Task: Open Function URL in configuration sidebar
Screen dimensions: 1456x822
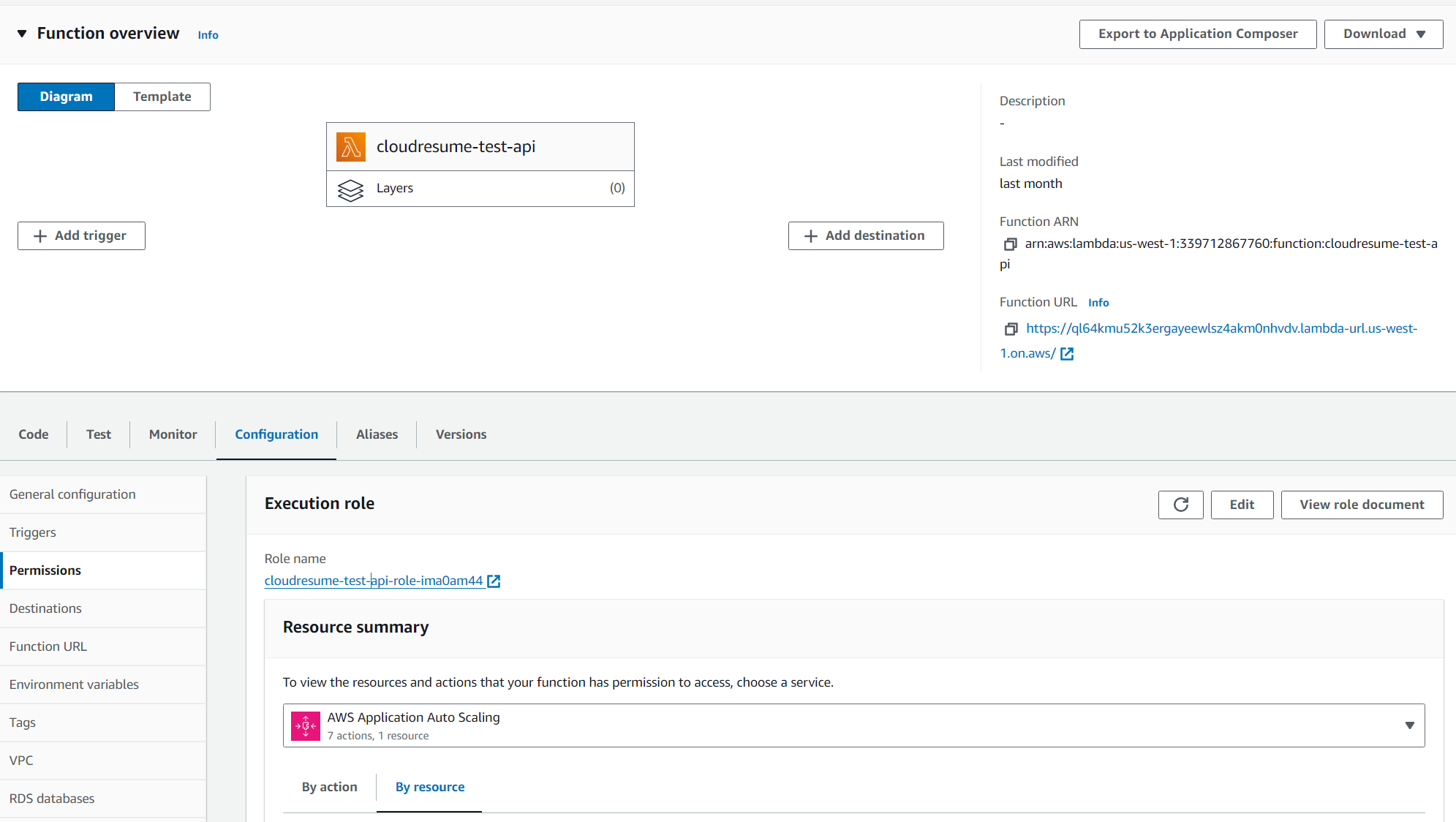Action: [x=103, y=646]
